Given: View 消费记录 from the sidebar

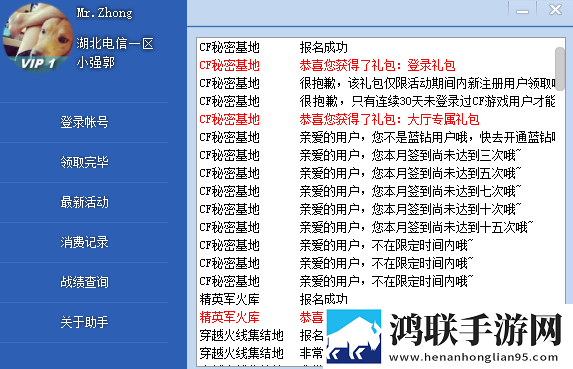Looking at the screenshot, I should coord(84,242).
